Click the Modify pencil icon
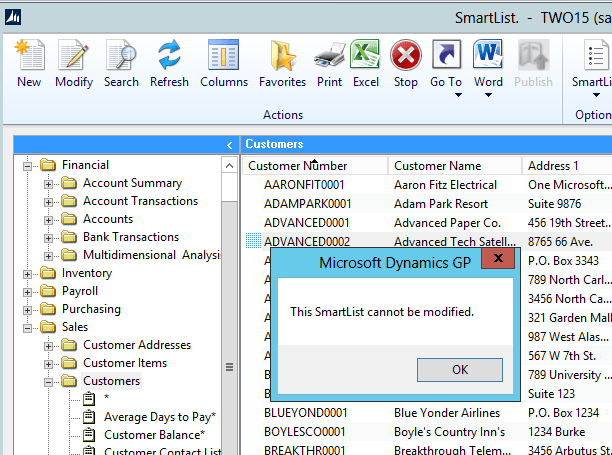The height and width of the screenshot is (455, 612). coord(73,55)
